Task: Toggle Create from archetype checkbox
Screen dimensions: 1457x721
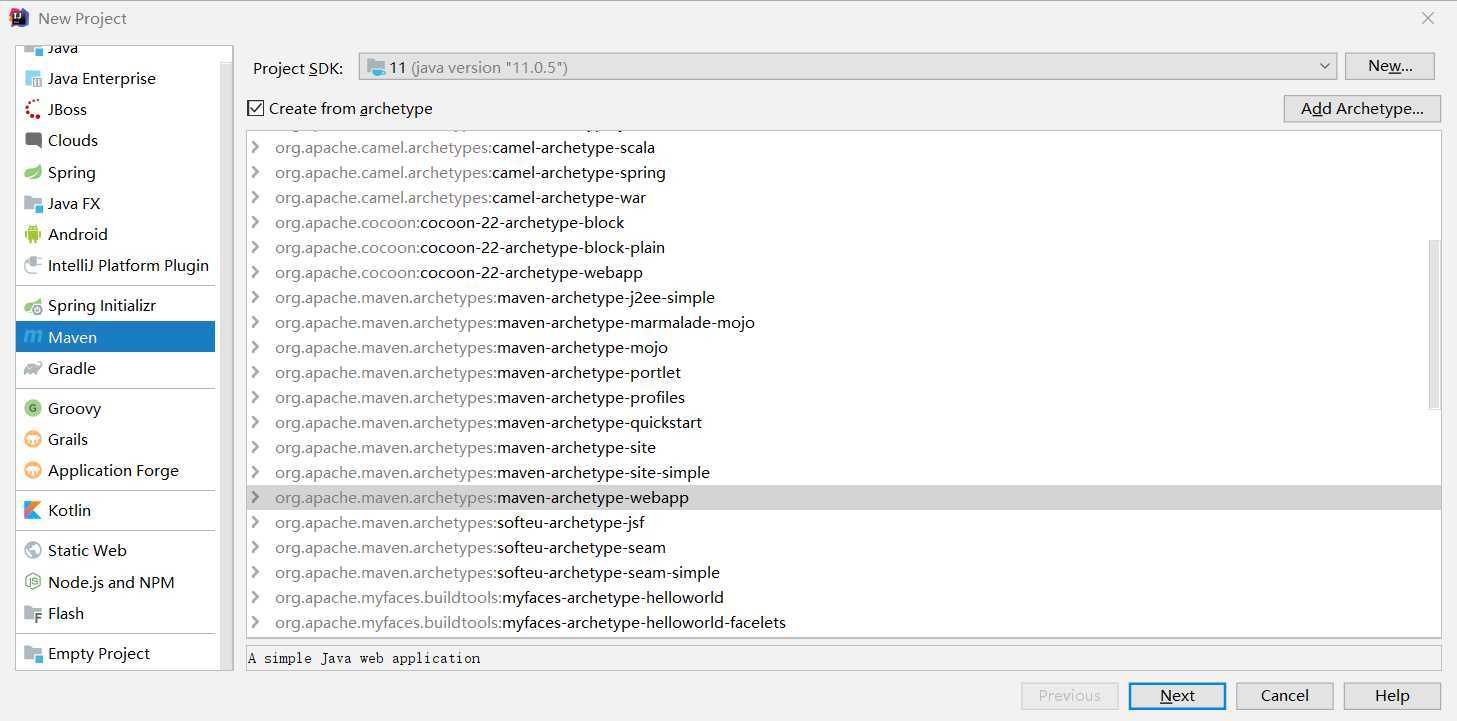Action: 256,108
